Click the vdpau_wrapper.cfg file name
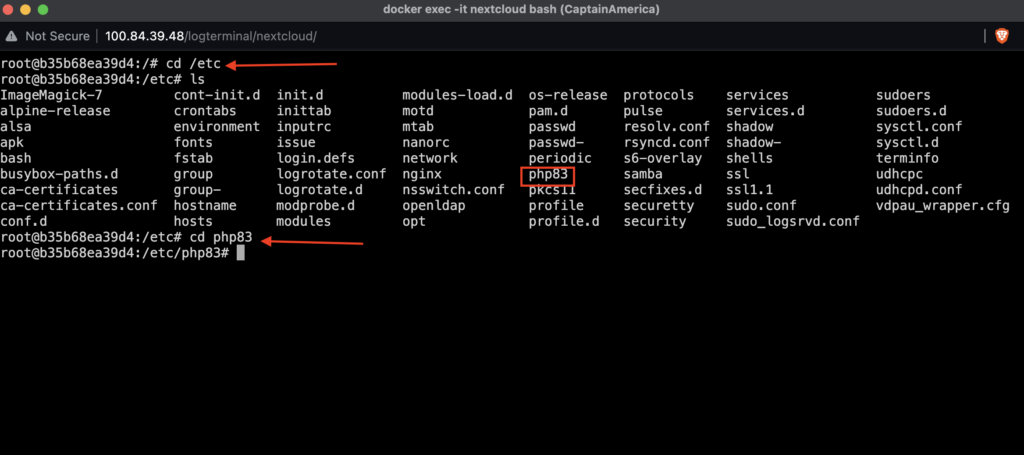Screen dimensions: 1024x455 point(943,206)
